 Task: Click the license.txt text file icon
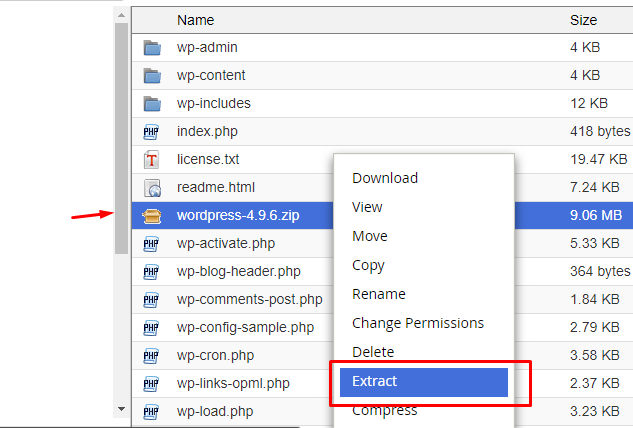coord(151,159)
